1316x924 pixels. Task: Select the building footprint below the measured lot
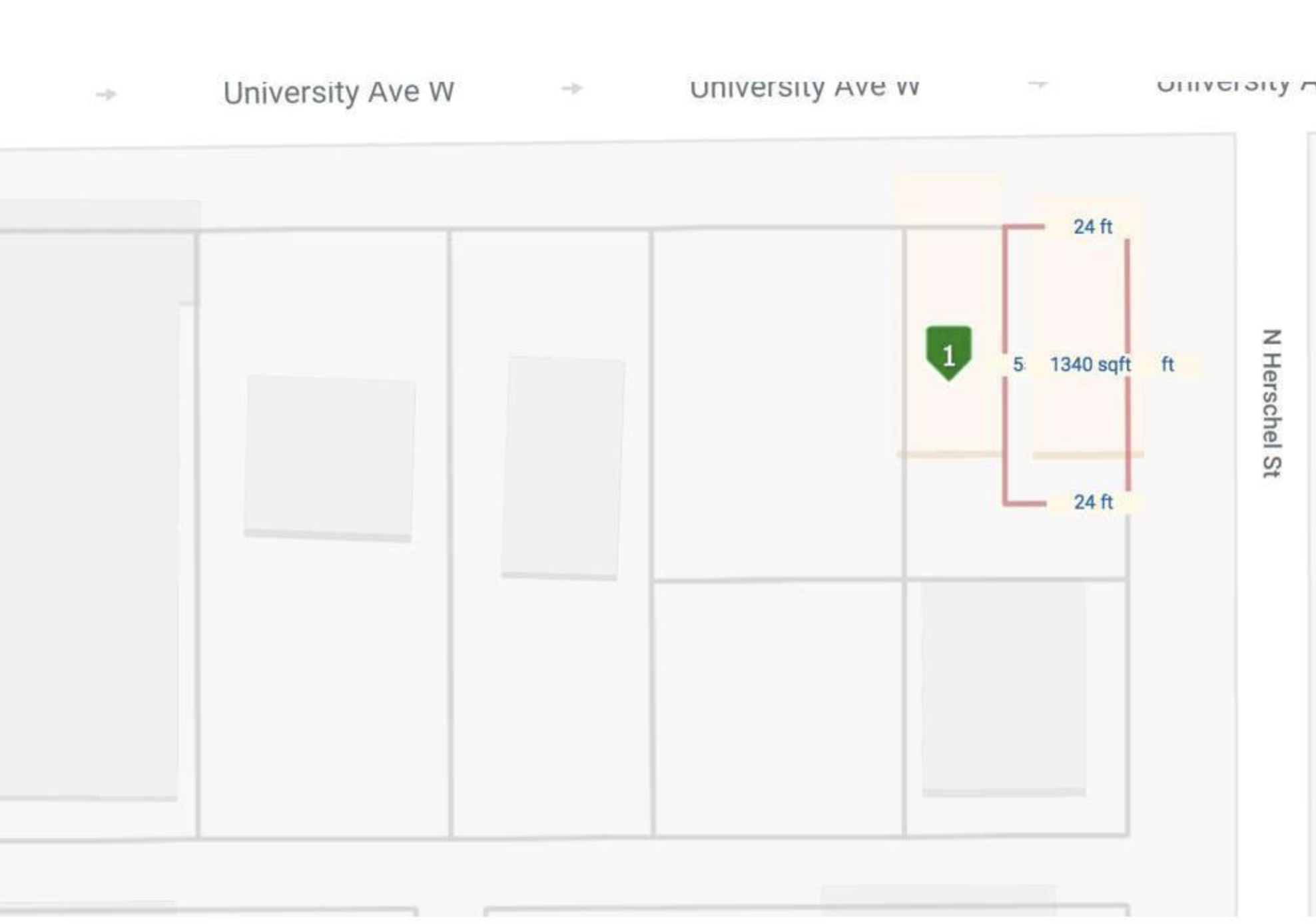pos(1004,687)
